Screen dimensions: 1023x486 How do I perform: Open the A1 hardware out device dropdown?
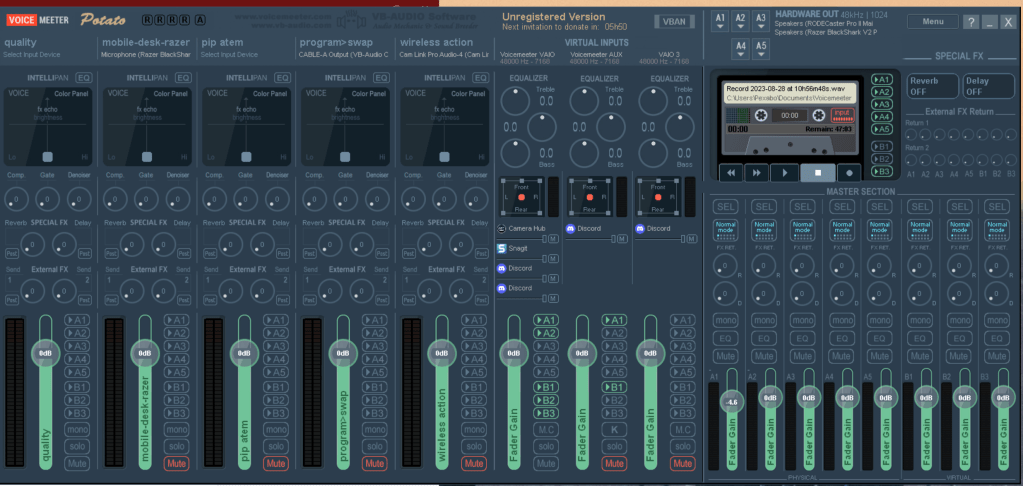tap(720, 21)
